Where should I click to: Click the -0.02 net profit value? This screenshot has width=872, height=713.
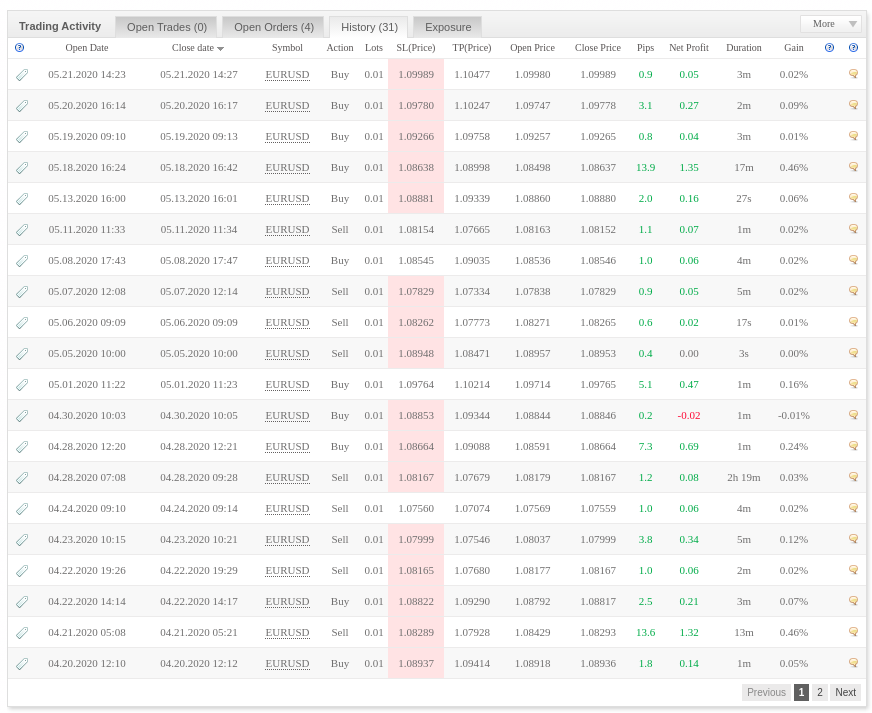688,416
